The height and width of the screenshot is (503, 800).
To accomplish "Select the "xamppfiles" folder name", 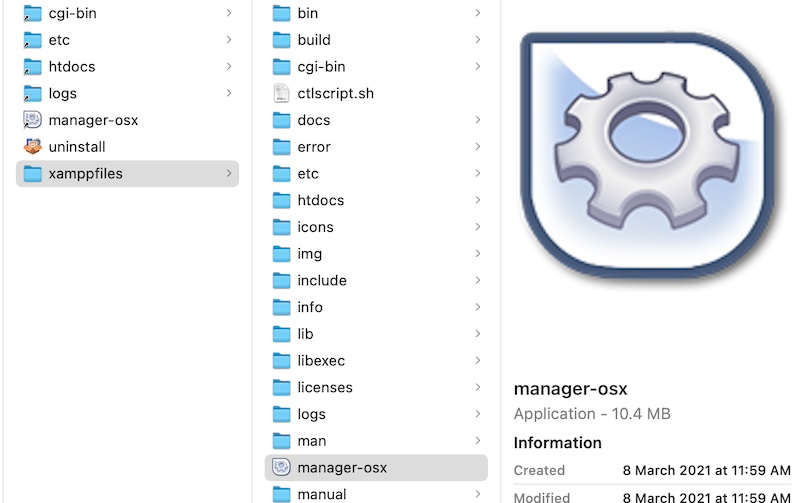I will (x=86, y=174).
